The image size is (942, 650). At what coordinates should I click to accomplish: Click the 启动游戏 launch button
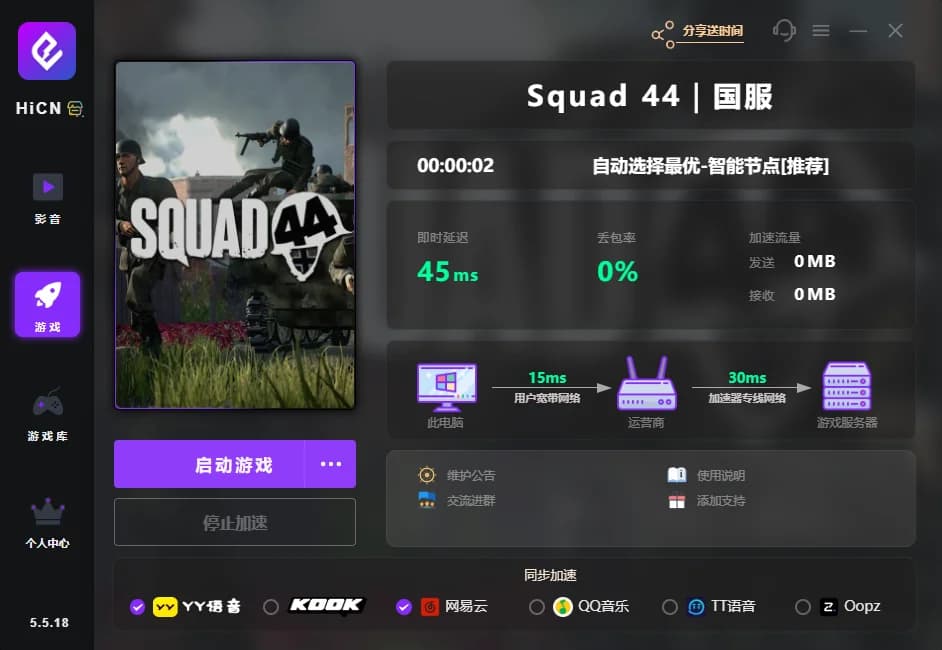click(x=209, y=464)
